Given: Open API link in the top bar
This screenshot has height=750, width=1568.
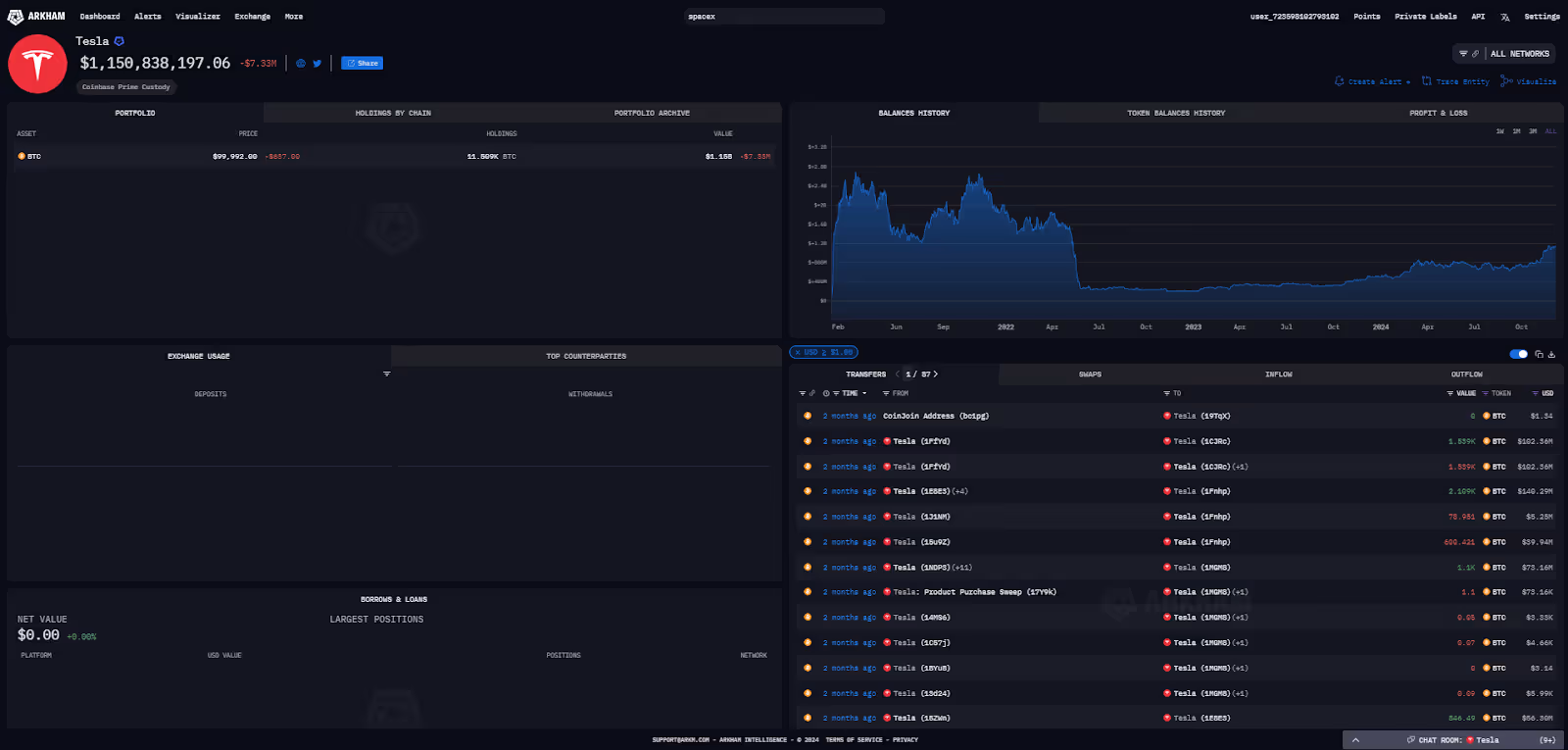Looking at the screenshot, I should pyautogui.click(x=1478, y=17).
